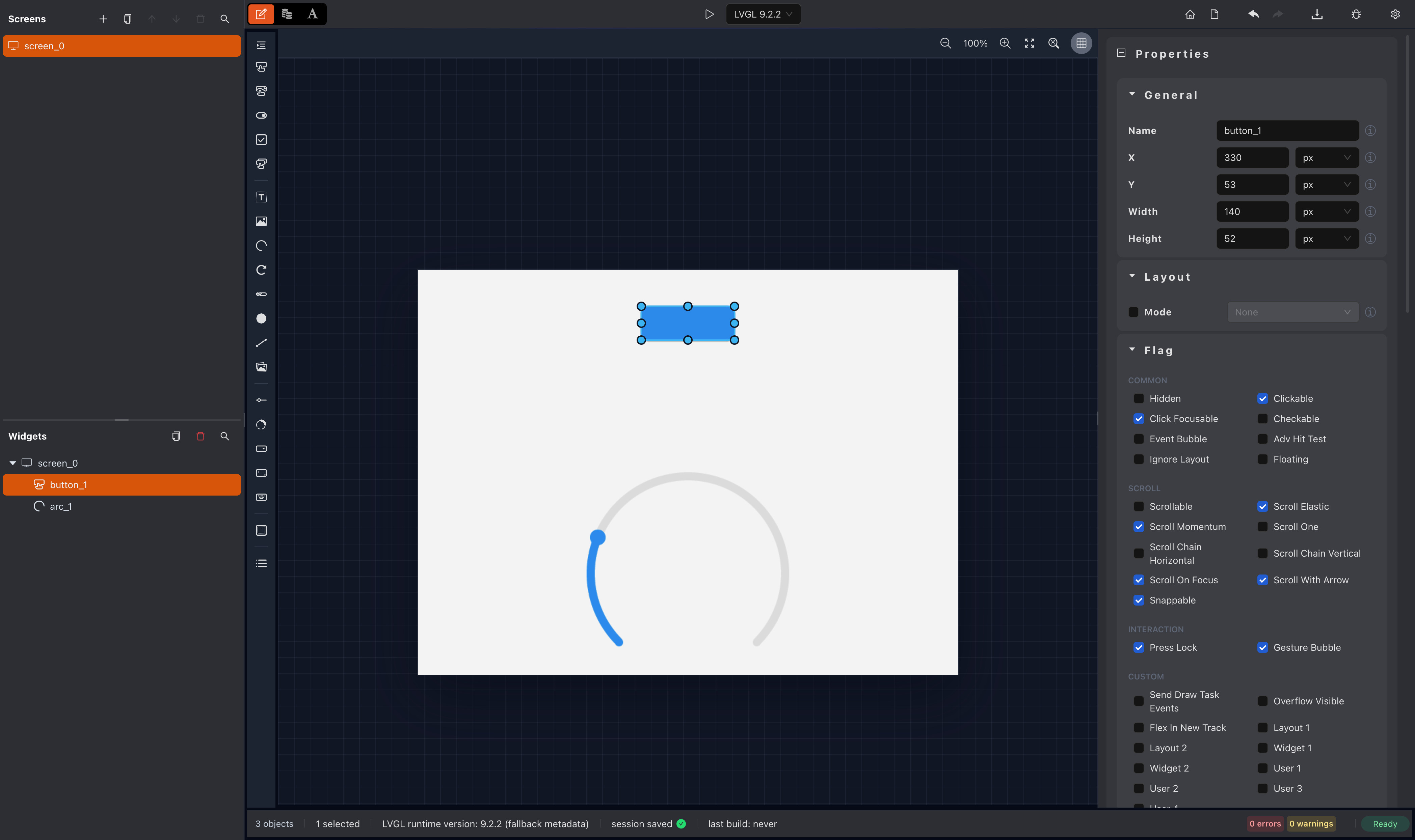Collapse the widget toolbar with indent icon

pyautogui.click(x=261, y=45)
